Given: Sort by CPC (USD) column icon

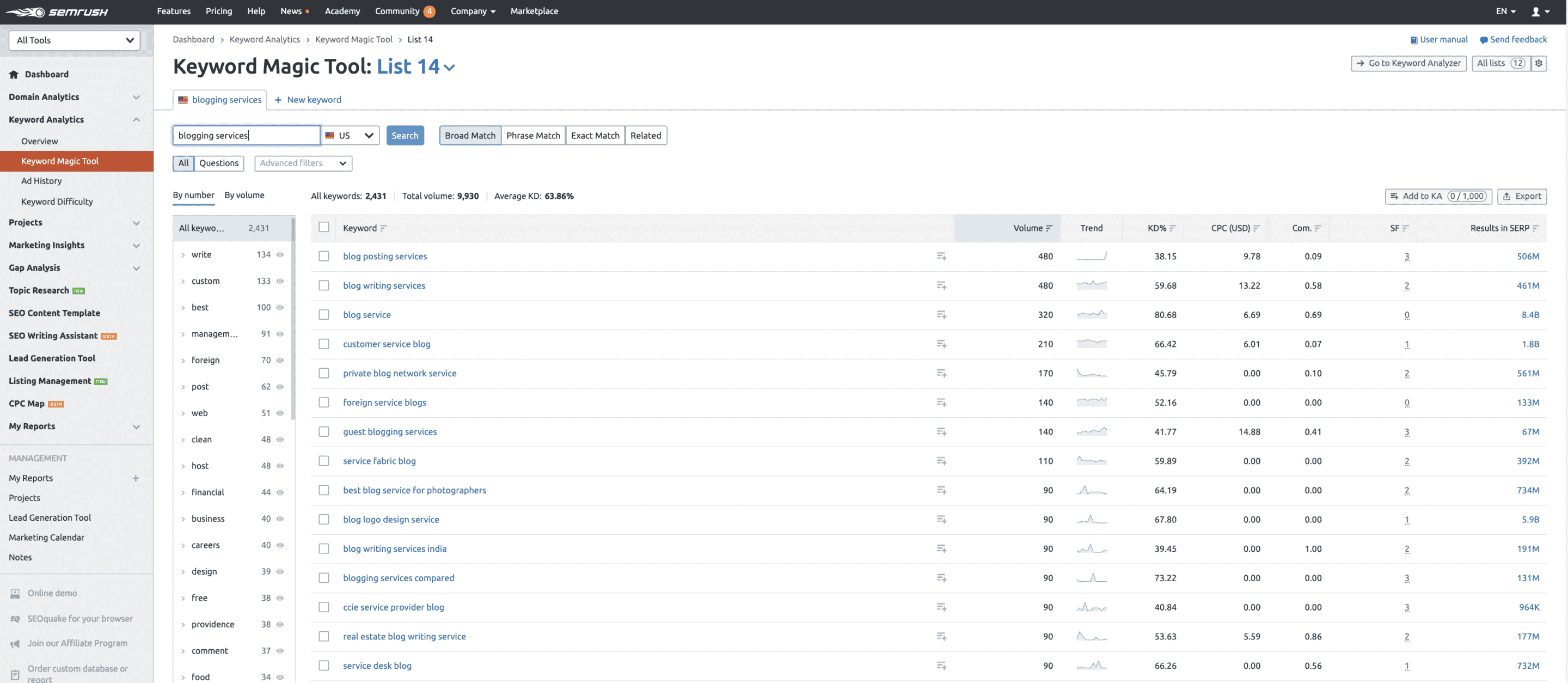Looking at the screenshot, I should [x=1257, y=228].
